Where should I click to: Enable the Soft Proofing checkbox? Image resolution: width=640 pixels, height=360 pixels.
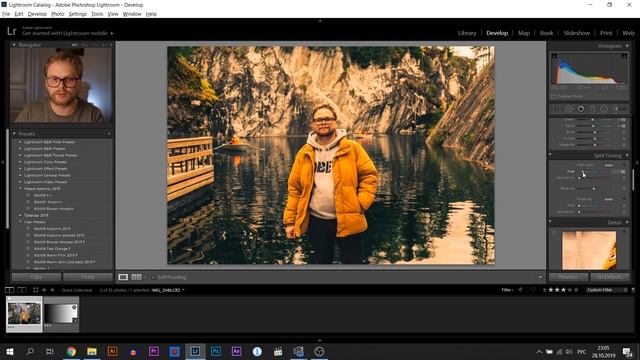[x=153, y=277]
